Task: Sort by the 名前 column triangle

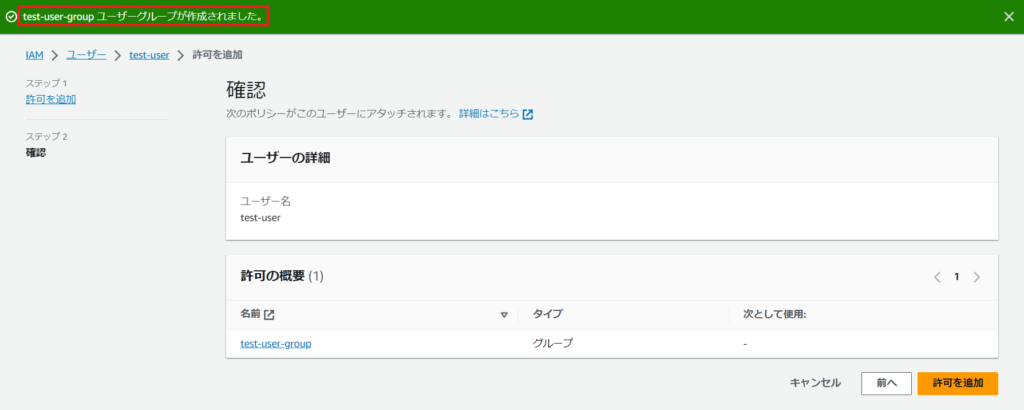Action: pos(505,315)
